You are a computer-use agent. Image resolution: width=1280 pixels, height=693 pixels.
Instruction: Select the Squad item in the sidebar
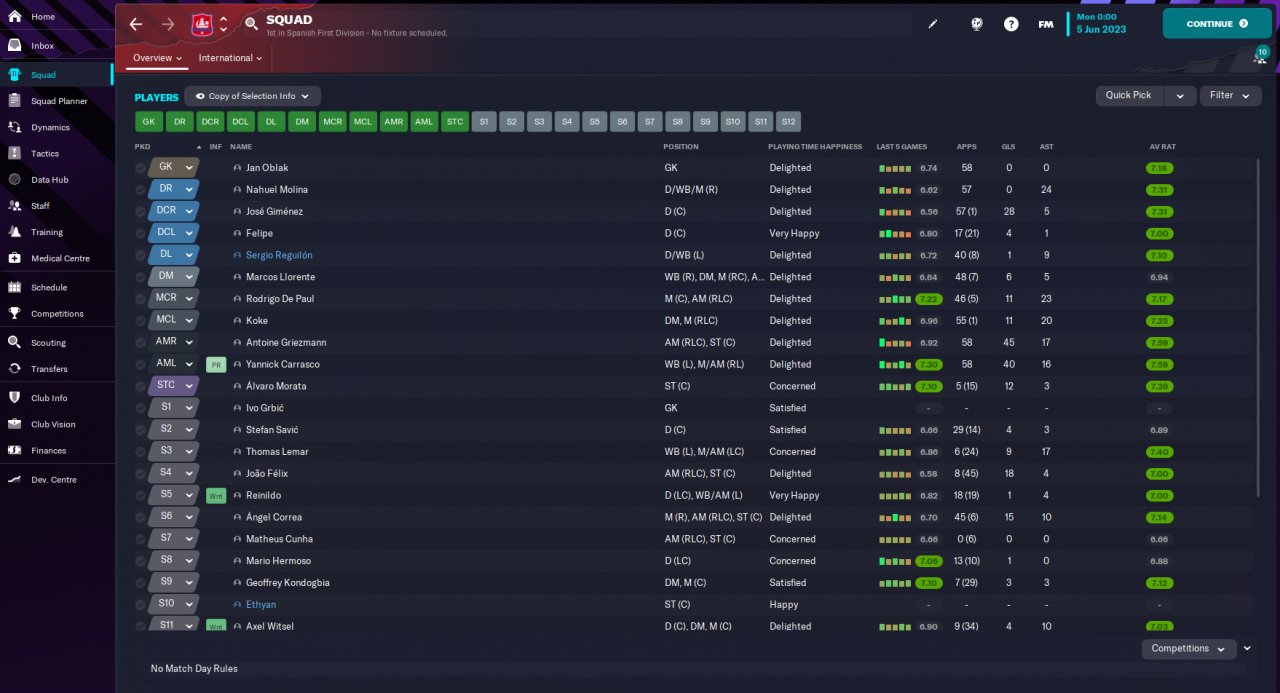click(x=57, y=75)
